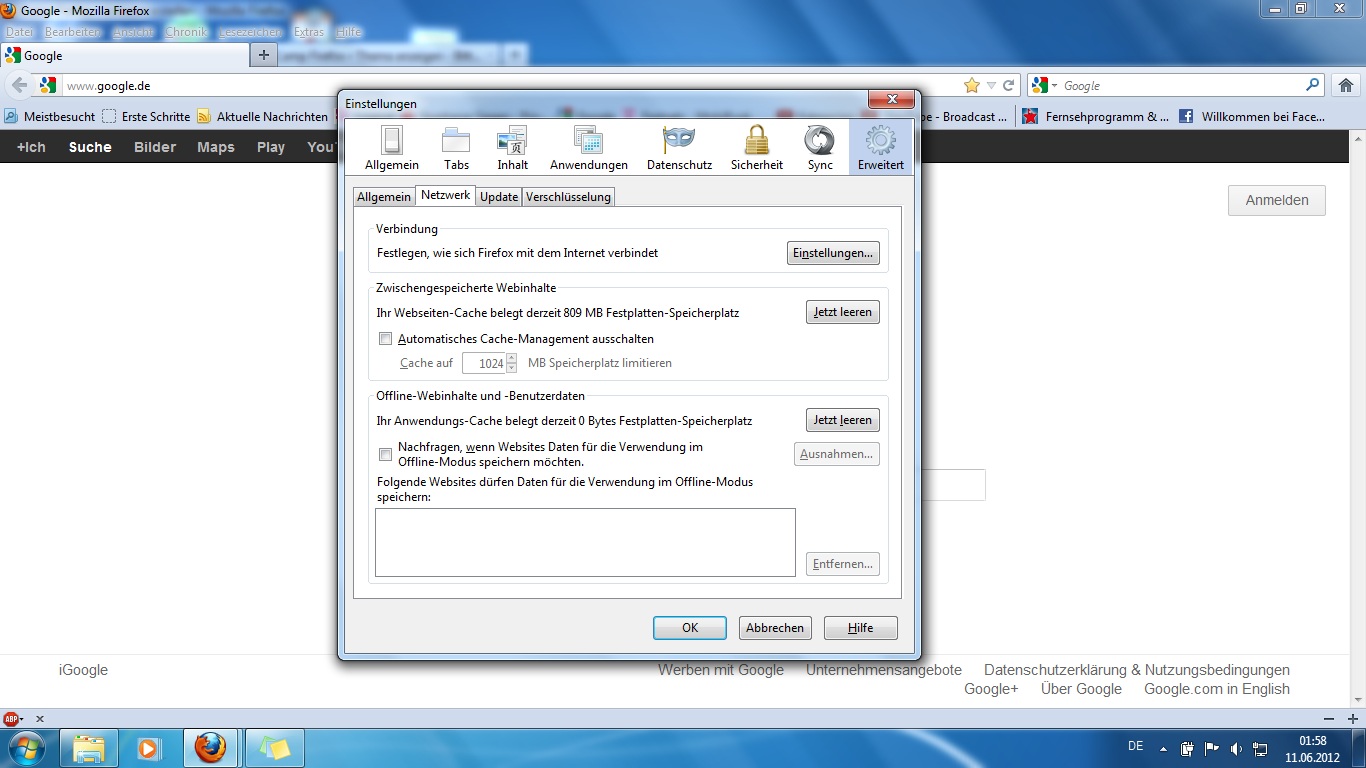Open the search engine selector dropdown
The width and height of the screenshot is (1366, 768).
pos(1045,85)
